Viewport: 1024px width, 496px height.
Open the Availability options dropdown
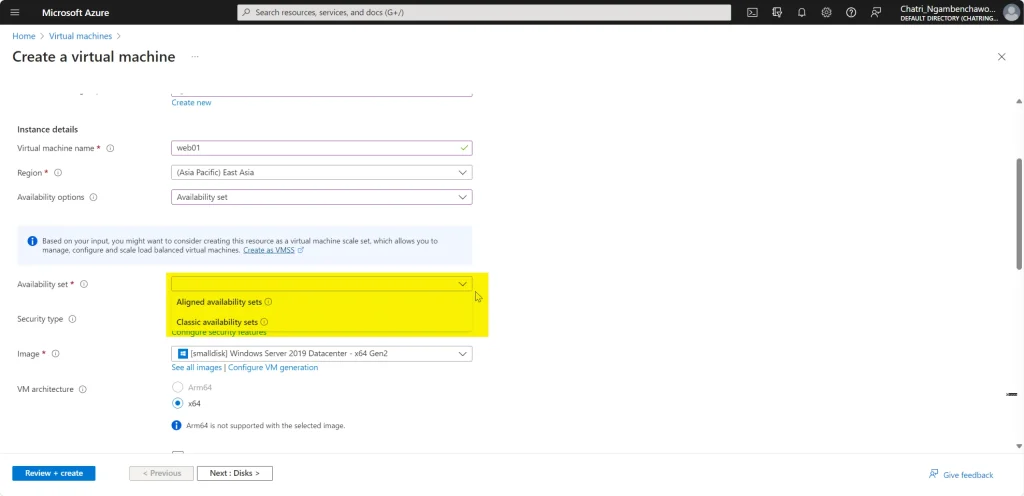(321, 197)
